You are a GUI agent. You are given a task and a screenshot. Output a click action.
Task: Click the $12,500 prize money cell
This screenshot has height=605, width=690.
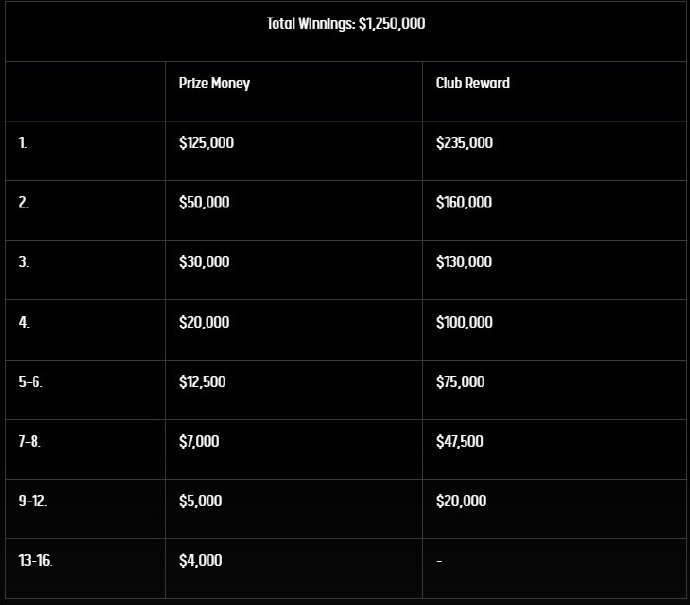point(202,382)
